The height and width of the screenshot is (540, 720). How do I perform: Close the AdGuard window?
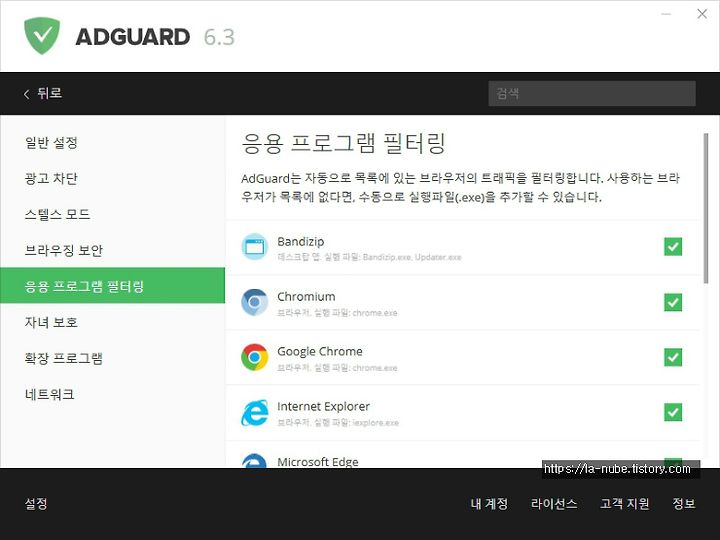pyautogui.click(x=702, y=14)
